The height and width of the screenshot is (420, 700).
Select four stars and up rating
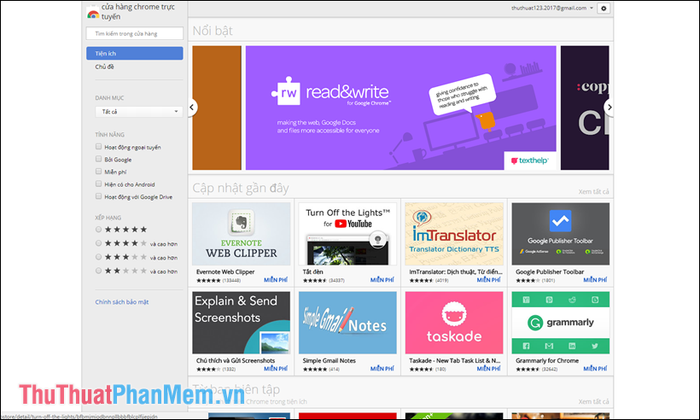point(99,243)
